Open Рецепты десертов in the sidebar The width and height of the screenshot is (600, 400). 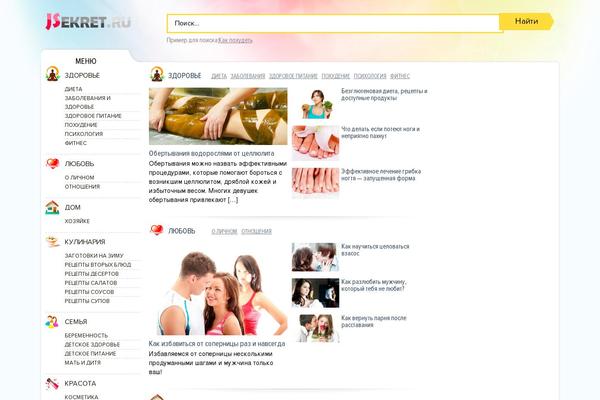[x=91, y=274]
